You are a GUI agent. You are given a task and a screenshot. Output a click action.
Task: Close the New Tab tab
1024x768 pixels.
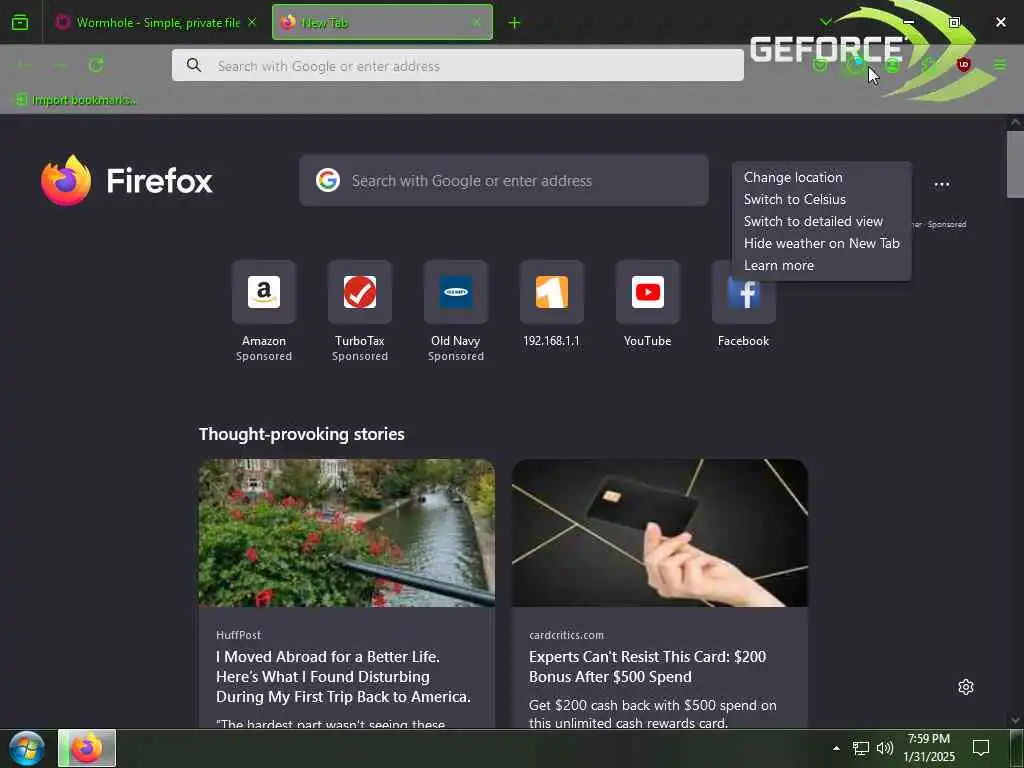(477, 22)
